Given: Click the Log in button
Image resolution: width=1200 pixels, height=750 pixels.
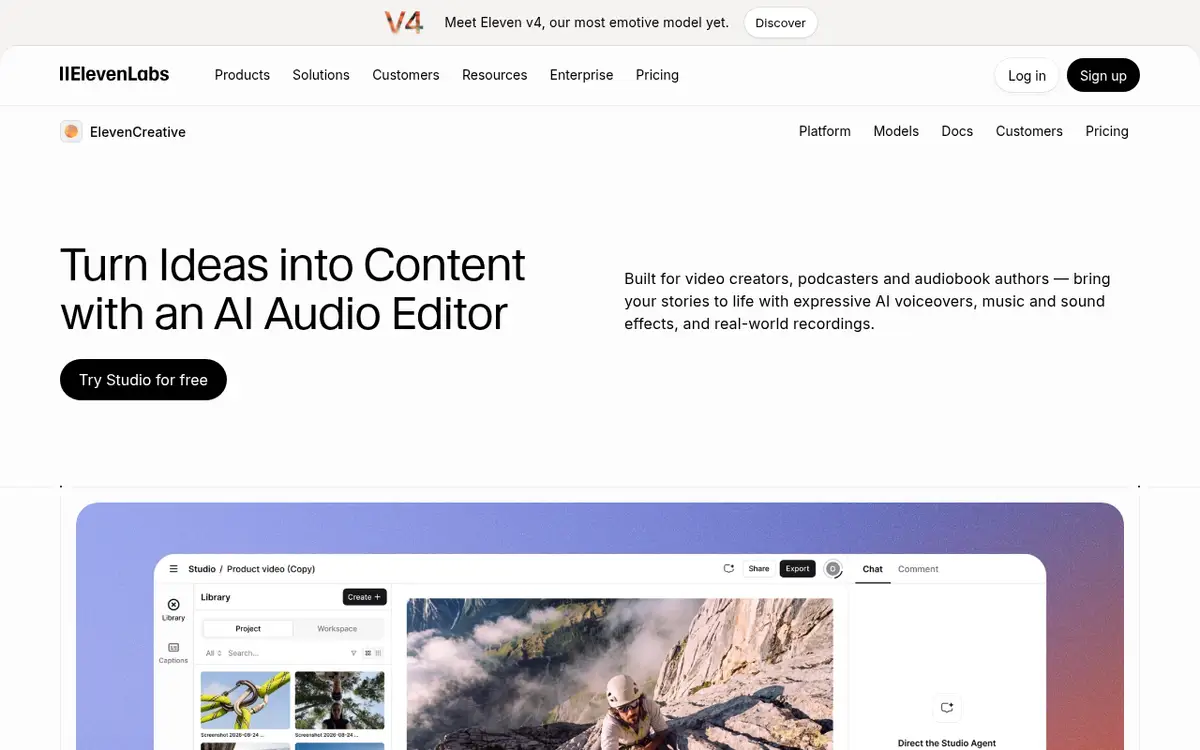Looking at the screenshot, I should tap(1027, 75).
